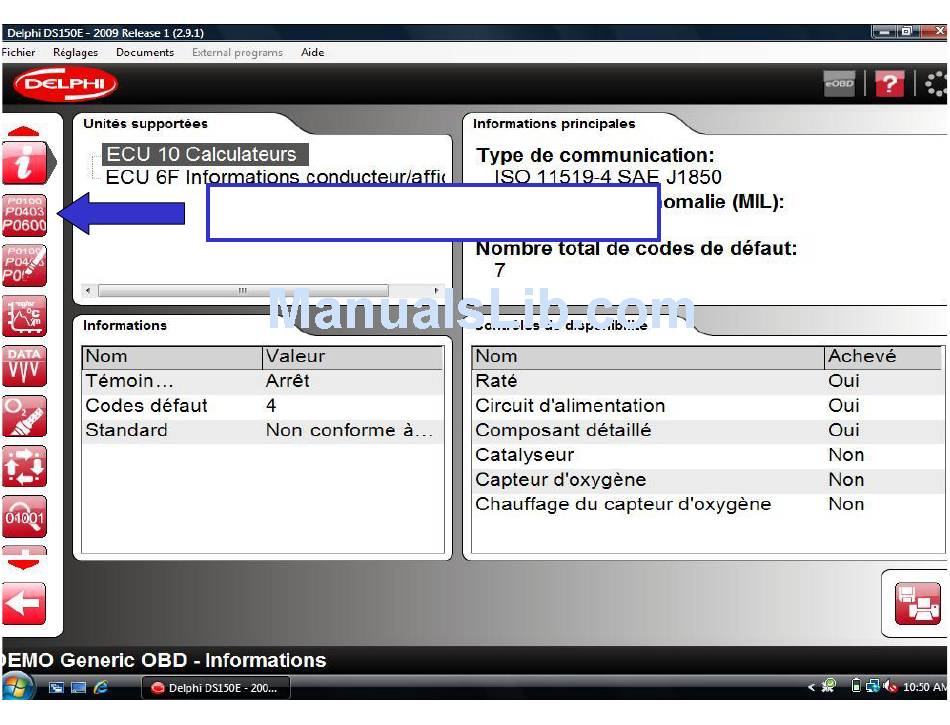This screenshot has width=950, height=725.
Task: Click the Achevé column header
Action: (884, 357)
